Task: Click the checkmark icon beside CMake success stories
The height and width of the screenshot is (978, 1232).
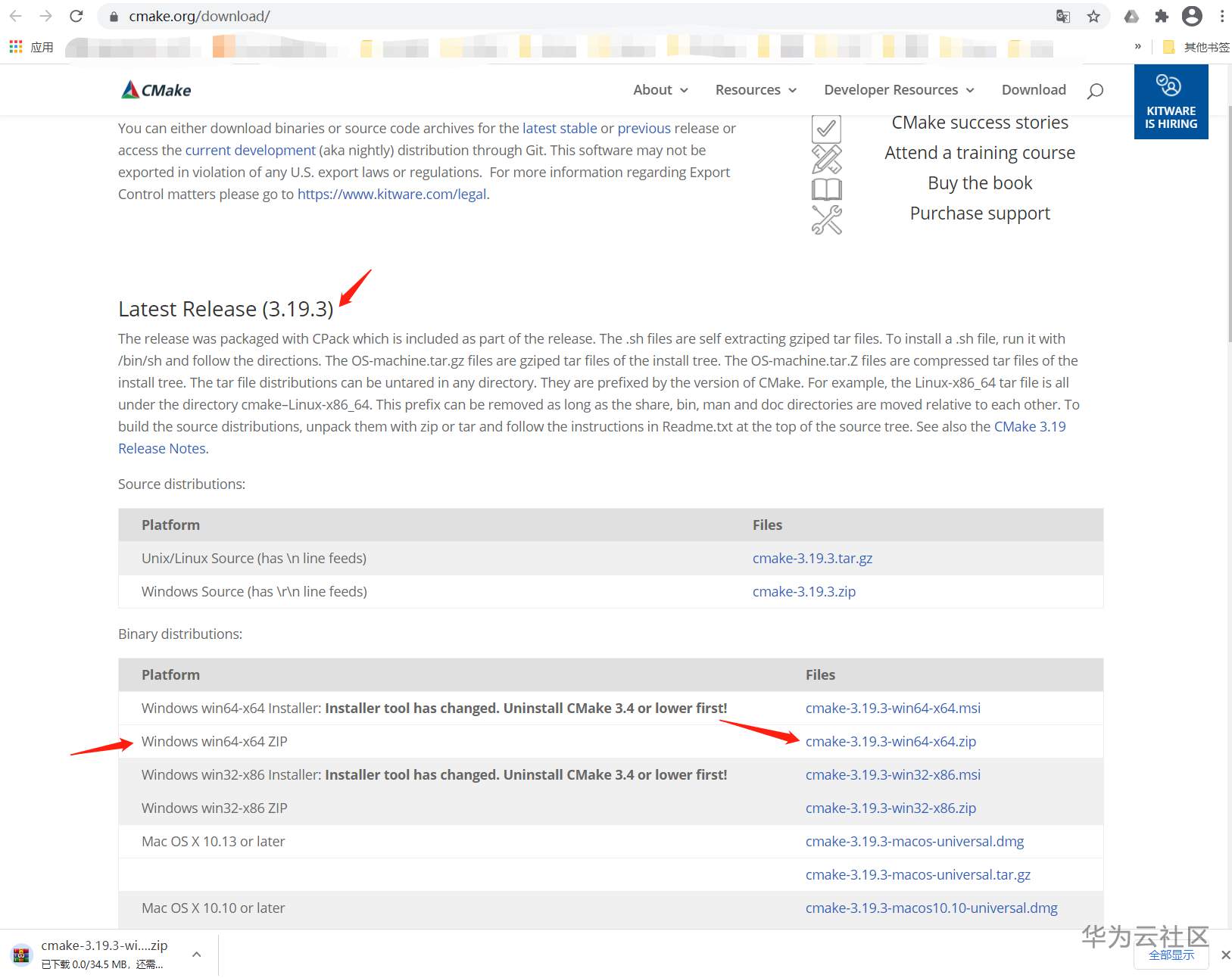Action: (826, 129)
